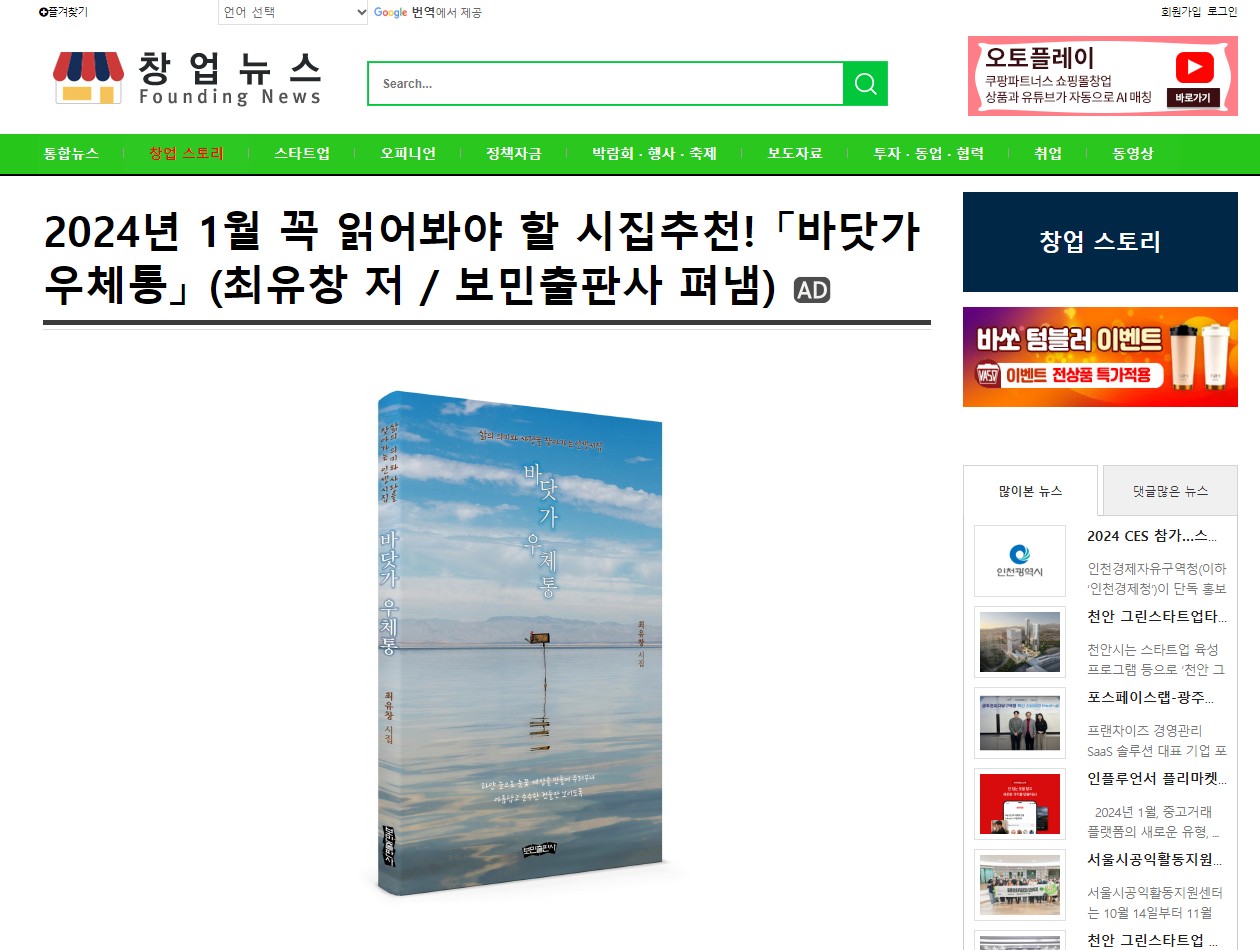Open the 천안 그린스타트업타운 news thumbnail
The height and width of the screenshot is (950, 1260).
(x=1020, y=642)
